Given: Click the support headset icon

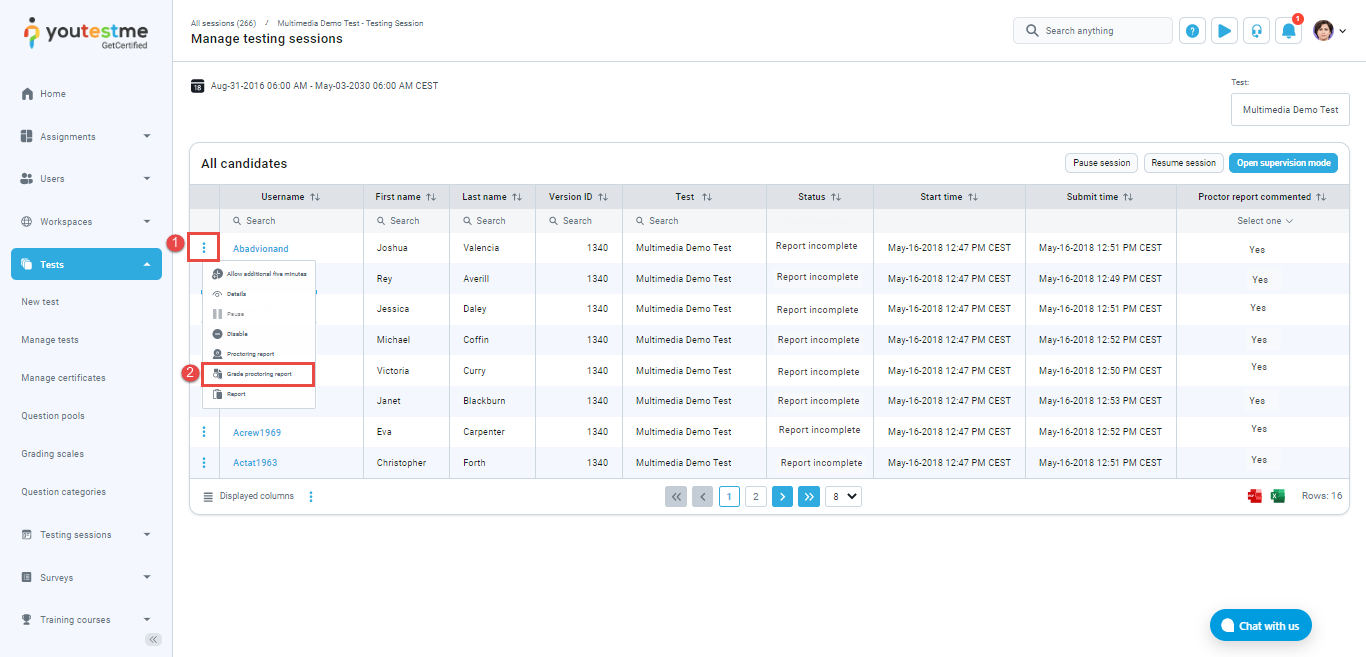Looking at the screenshot, I should pos(1256,31).
